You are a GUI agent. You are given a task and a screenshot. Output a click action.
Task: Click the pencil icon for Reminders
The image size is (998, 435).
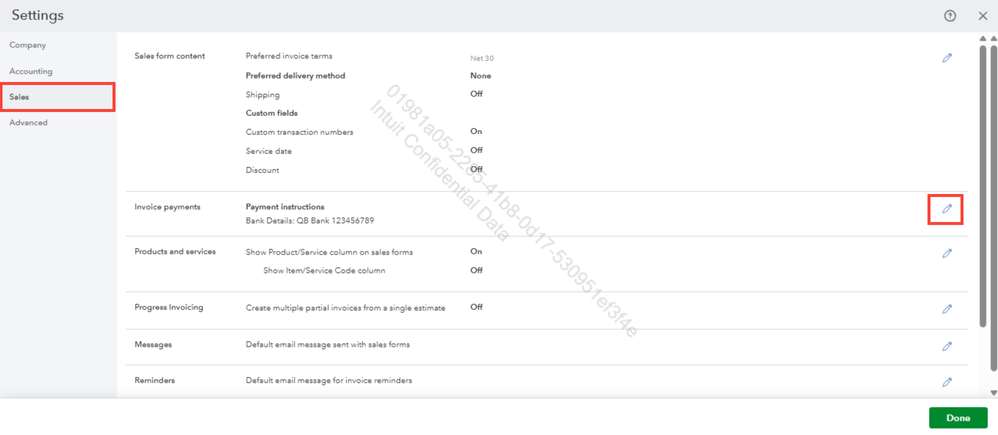pos(947,382)
